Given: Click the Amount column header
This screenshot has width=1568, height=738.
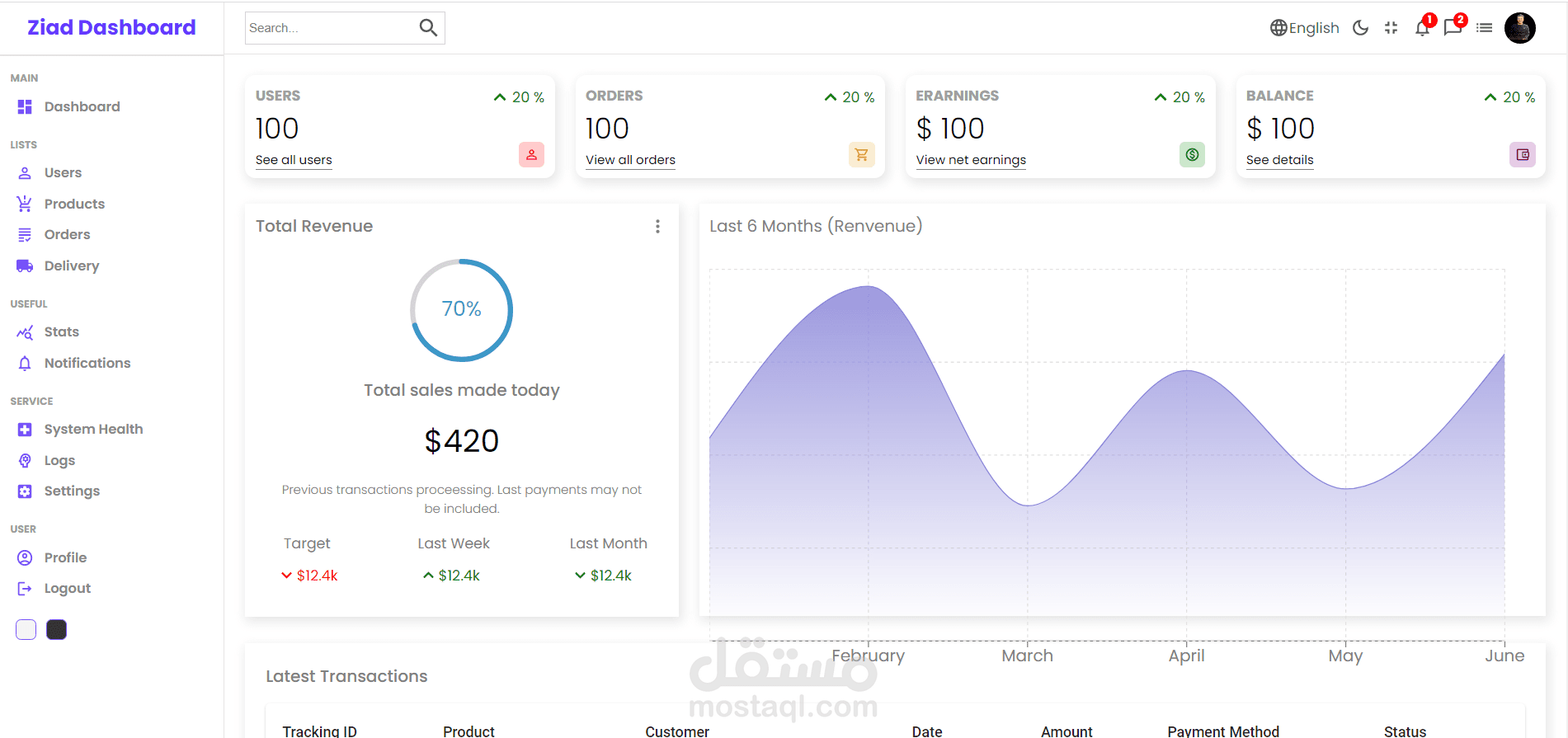Looking at the screenshot, I should pos(1067,731).
